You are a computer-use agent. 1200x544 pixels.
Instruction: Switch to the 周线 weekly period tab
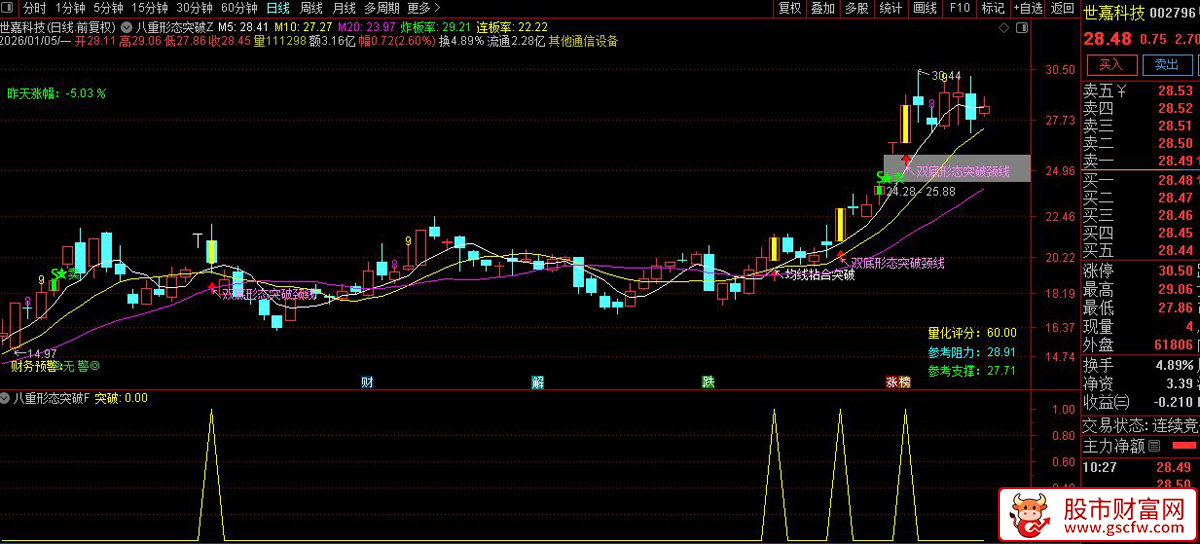pyautogui.click(x=311, y=8)
